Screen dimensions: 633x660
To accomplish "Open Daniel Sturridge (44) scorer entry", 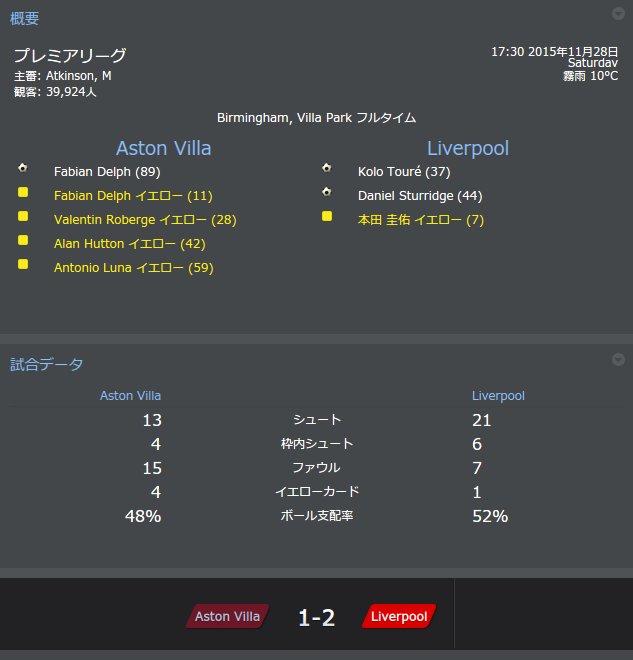I will [420, 196].
